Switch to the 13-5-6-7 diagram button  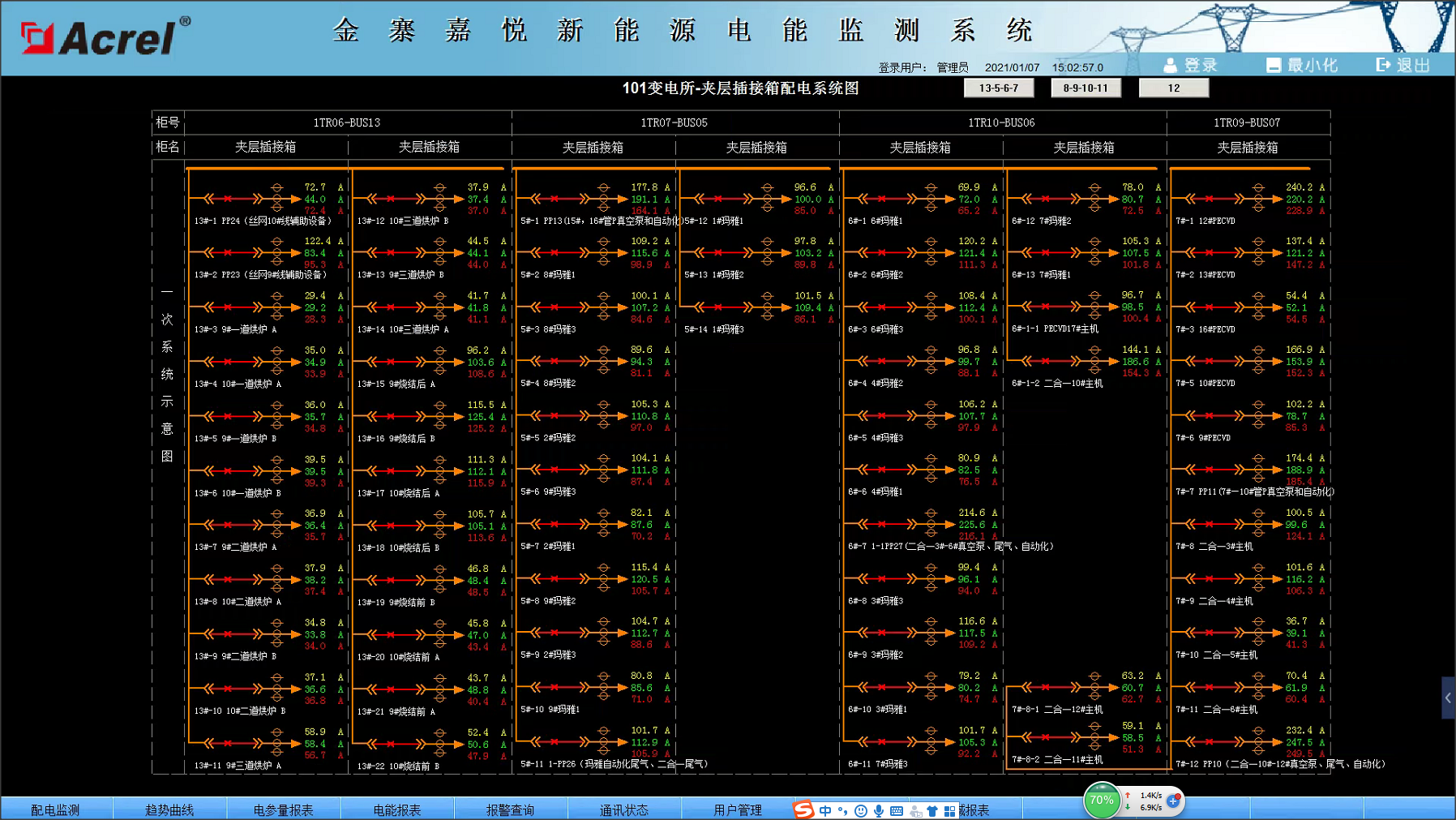pos(998,88)
